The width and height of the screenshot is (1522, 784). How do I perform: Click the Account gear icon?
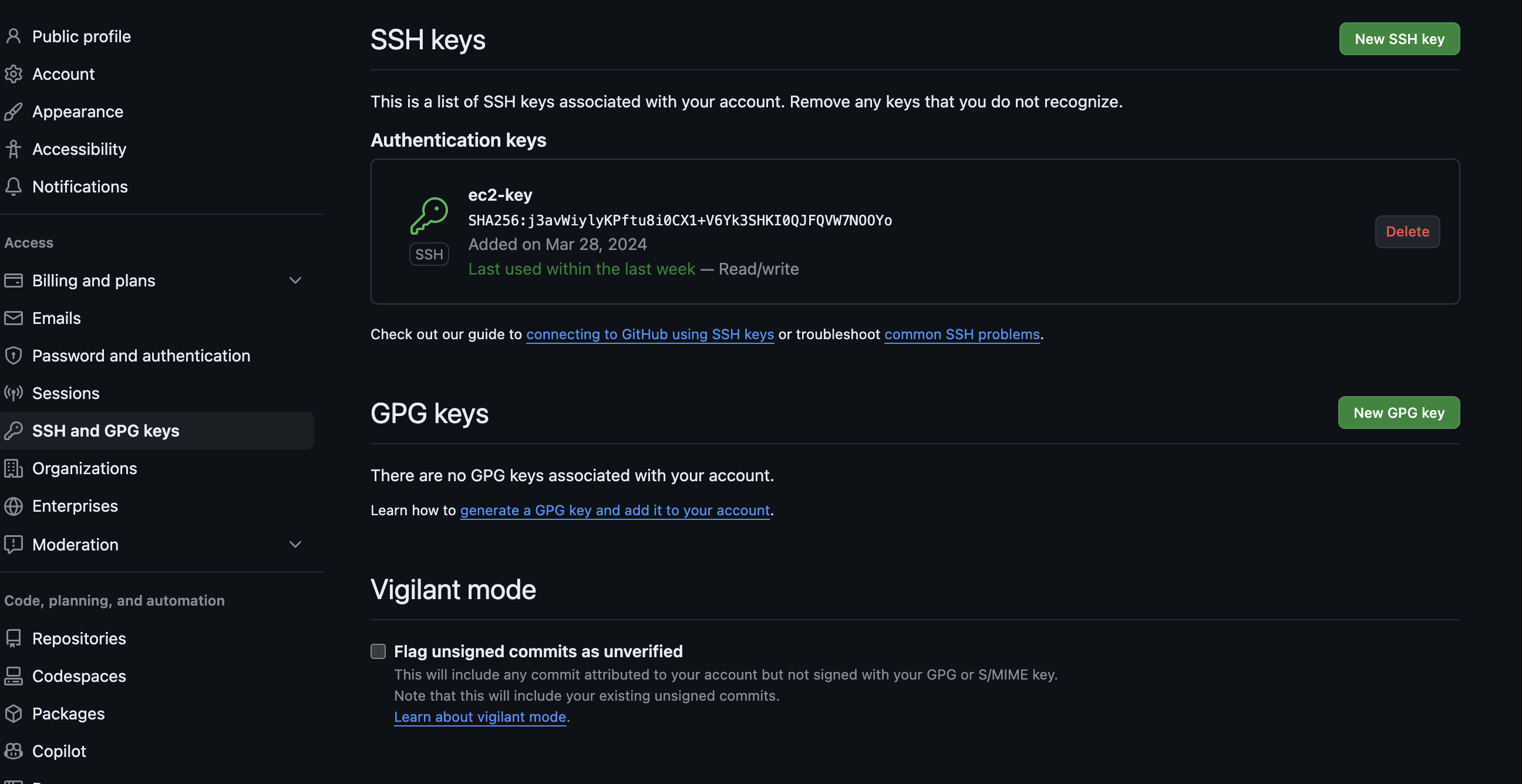[14, 74]
